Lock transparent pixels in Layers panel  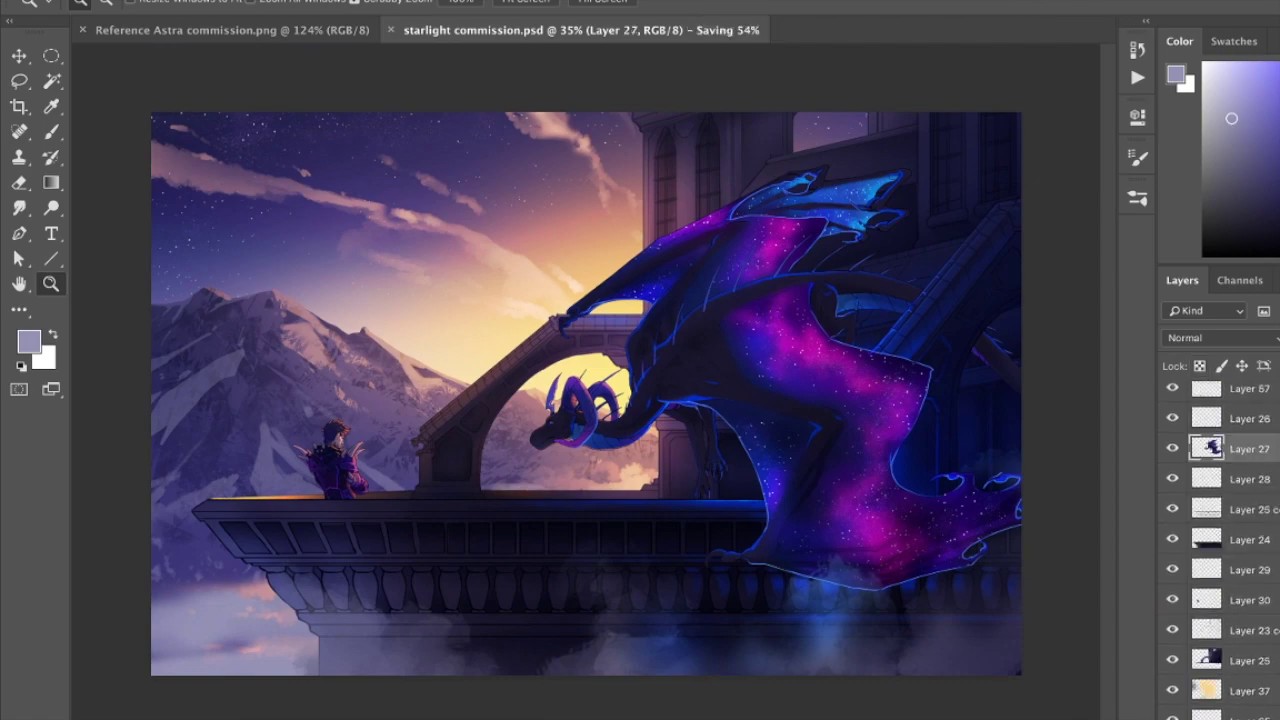coord(1199,366)
